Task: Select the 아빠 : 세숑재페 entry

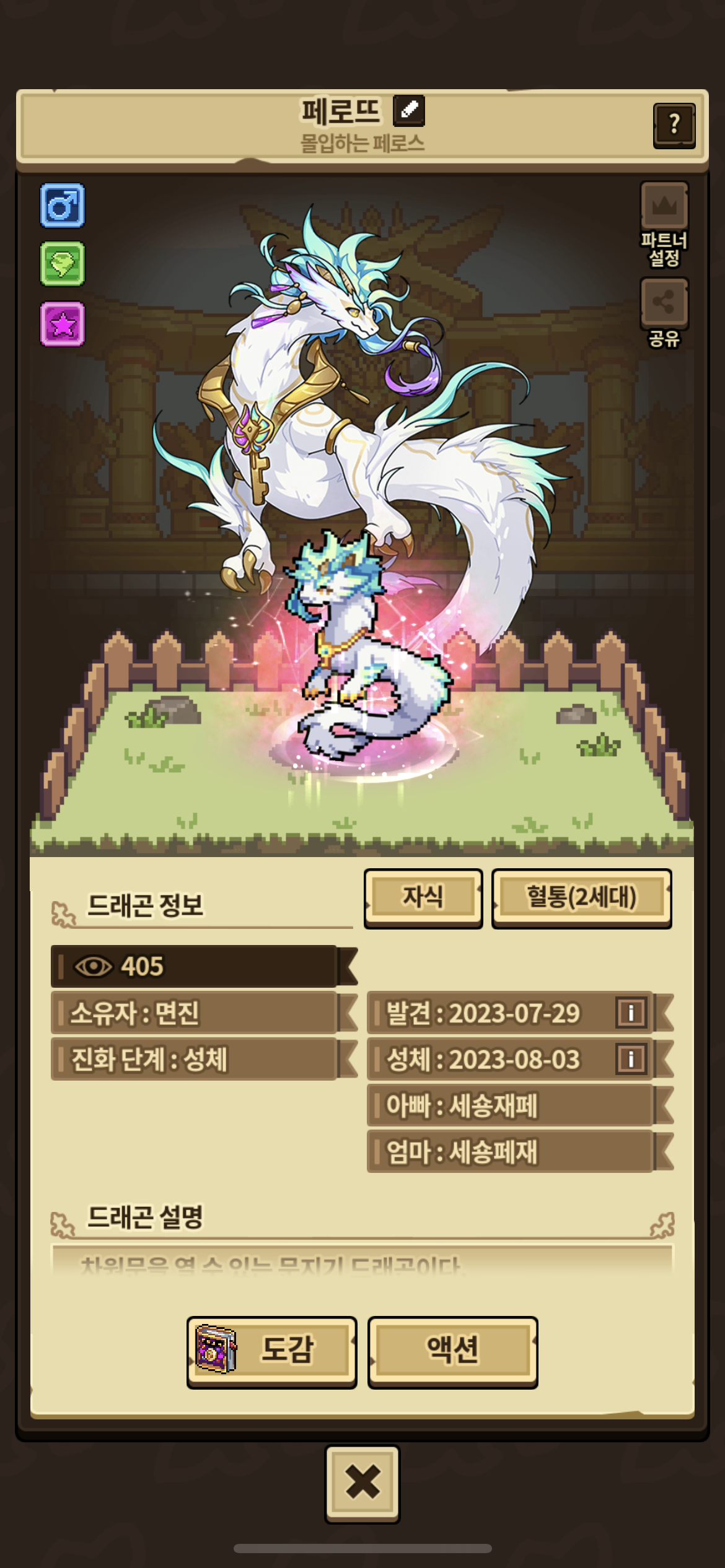Action: [x=520, y=1105]
